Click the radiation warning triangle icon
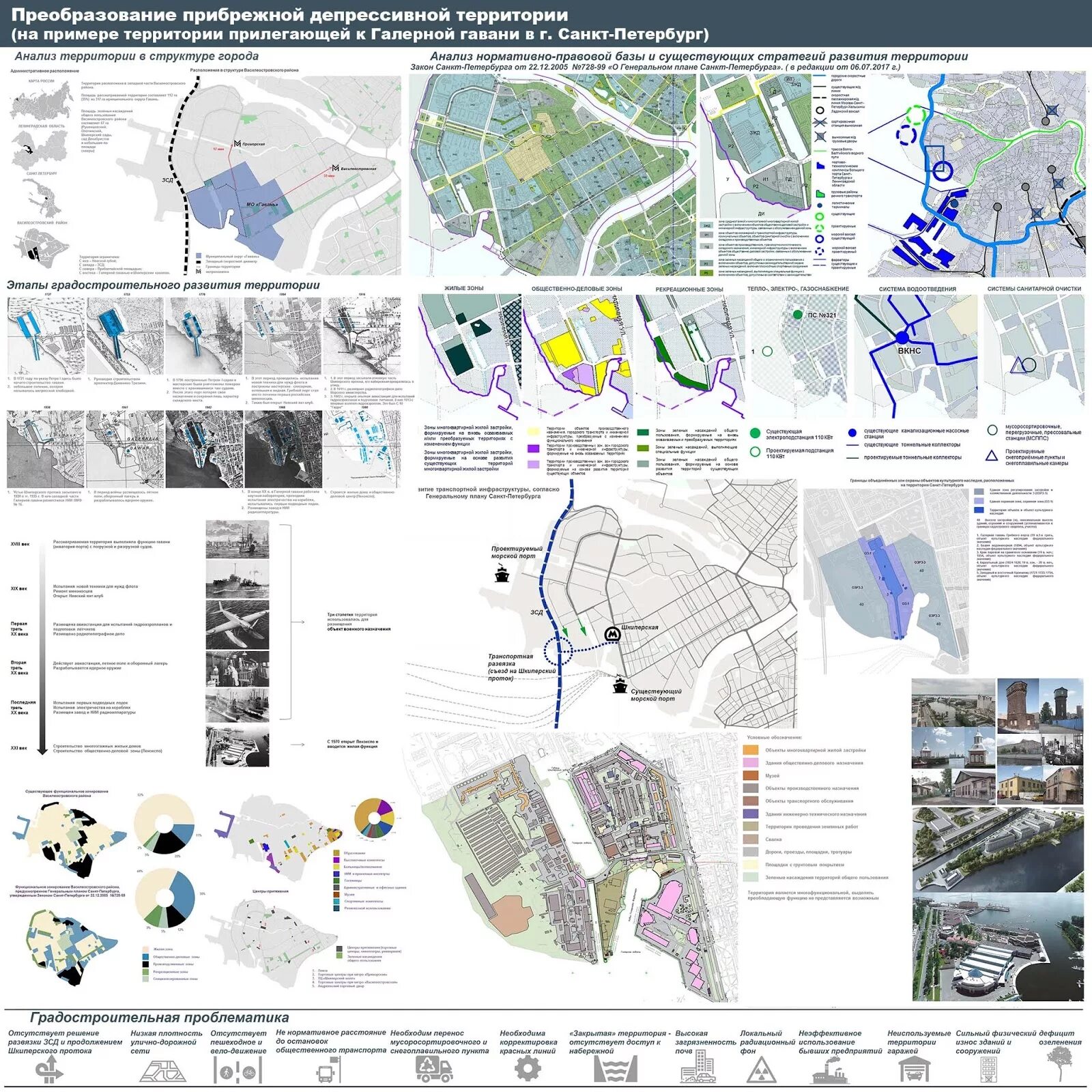 pos(762,1070)
